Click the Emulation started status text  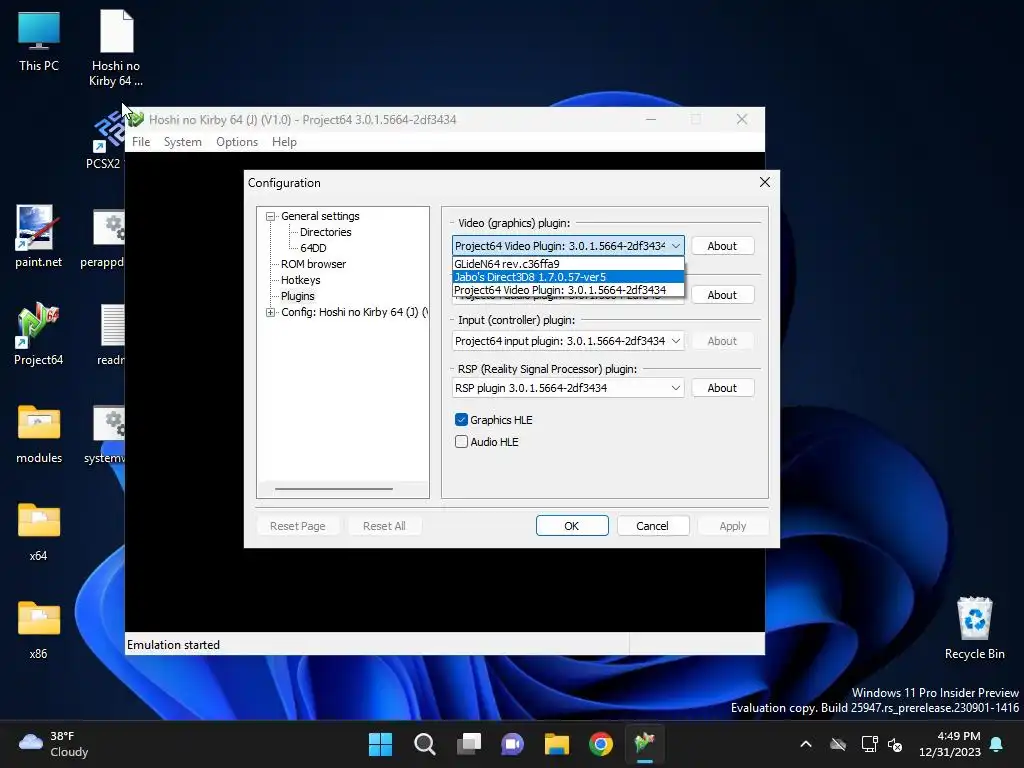(x=173, y=645)
